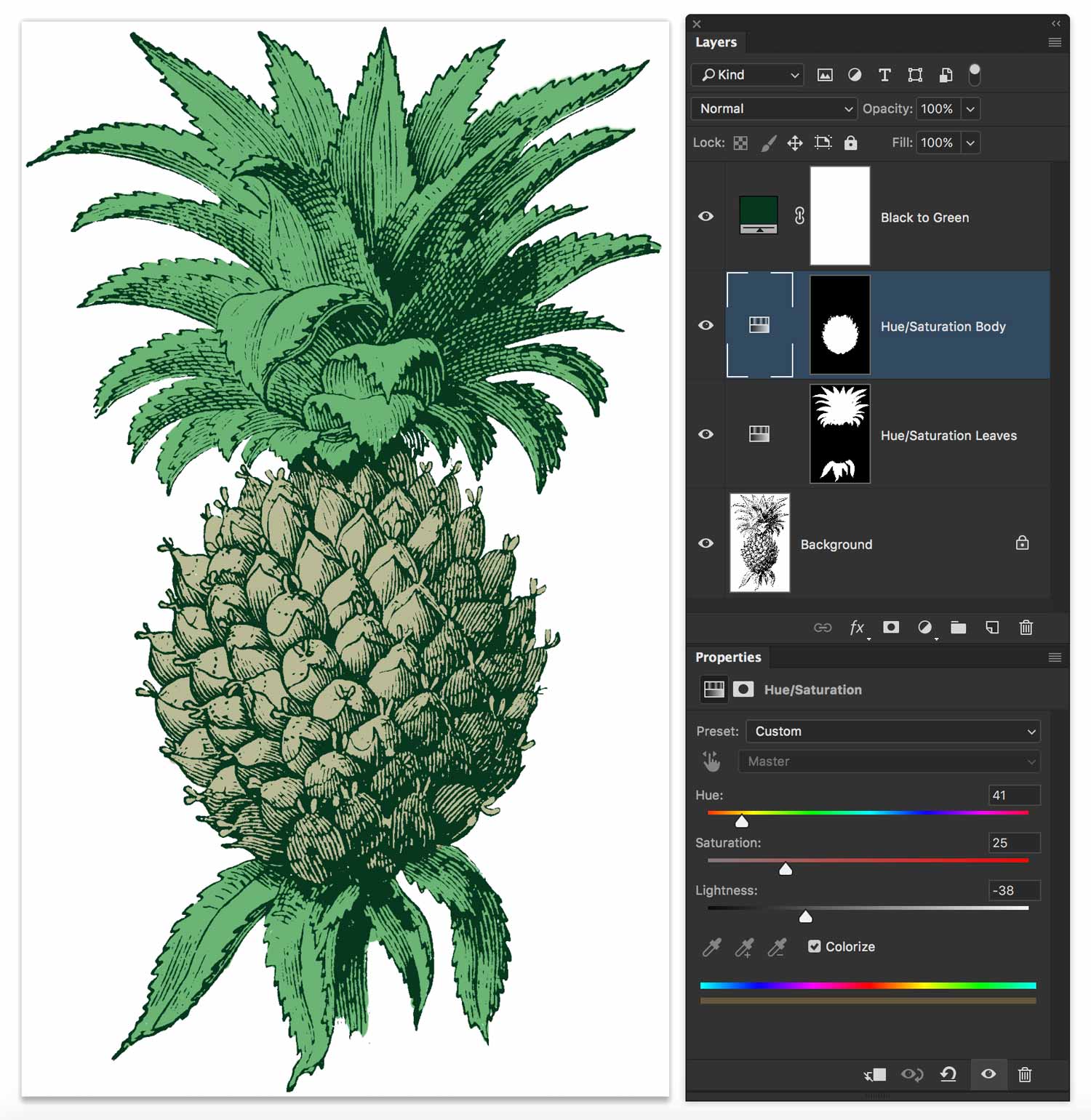Toggle adjustment visibility eye in Properties

[x=988, y=1074]
